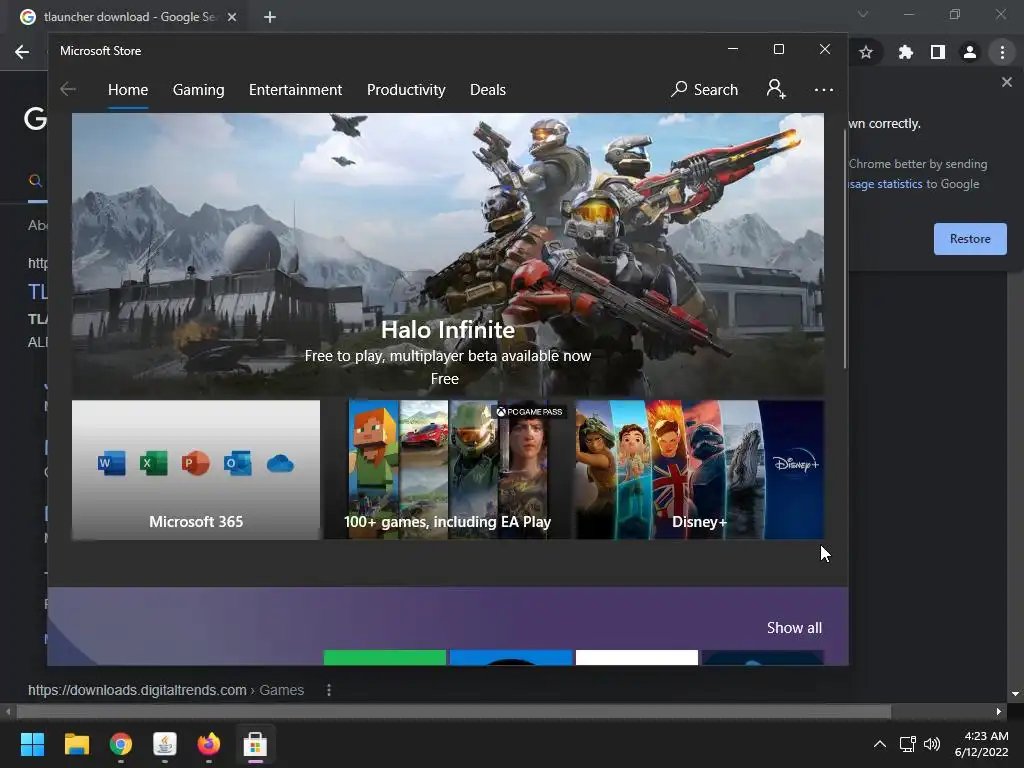The height and width of the screenshot is (768, 1024).
Task: Open Search in Microsoft Store
Action: tap(704, 89)
